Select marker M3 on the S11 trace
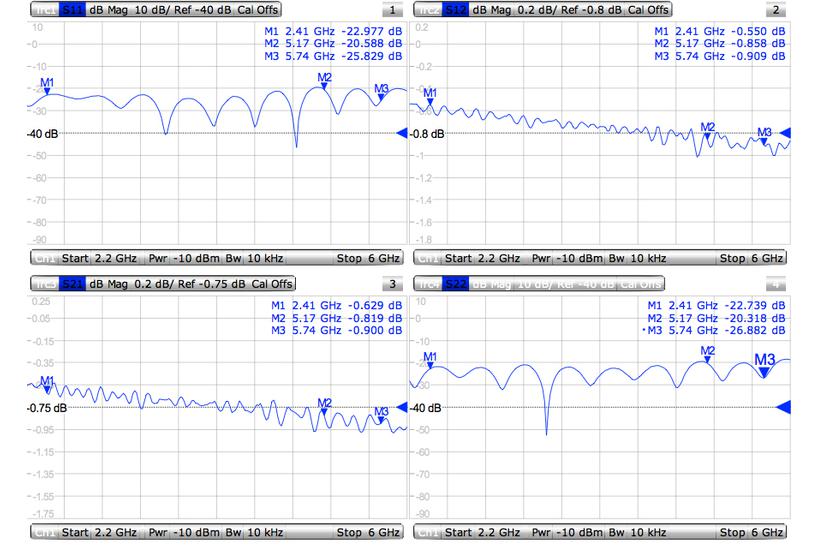This screenshot has height=550, width=825. pyautogui.click(x=381, y=92)
